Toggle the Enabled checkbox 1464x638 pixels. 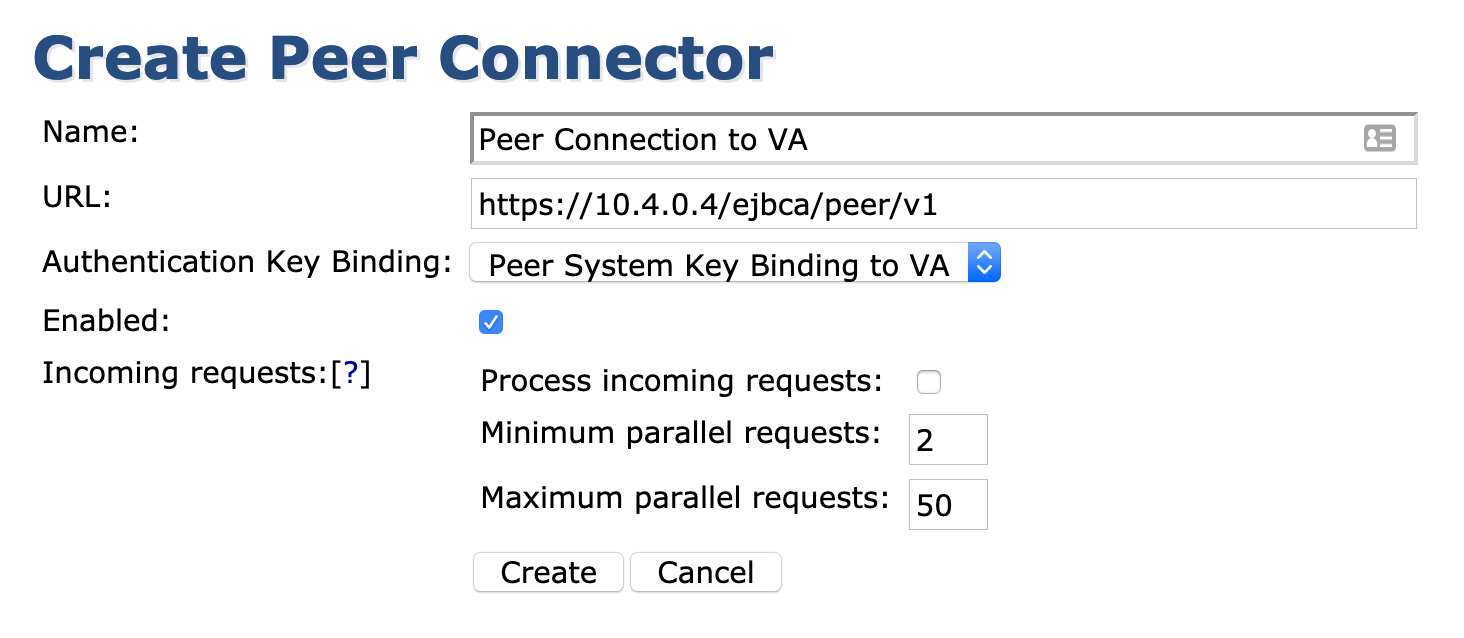click(x=491, y=322)
